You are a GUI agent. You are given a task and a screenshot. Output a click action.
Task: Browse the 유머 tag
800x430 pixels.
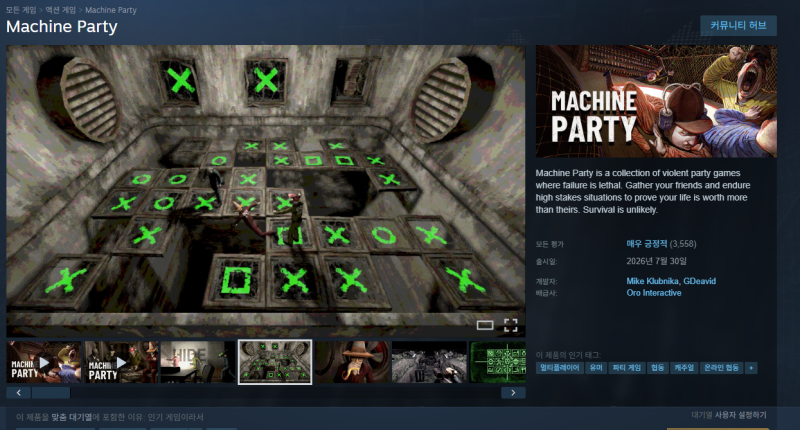tap(595, 368)
